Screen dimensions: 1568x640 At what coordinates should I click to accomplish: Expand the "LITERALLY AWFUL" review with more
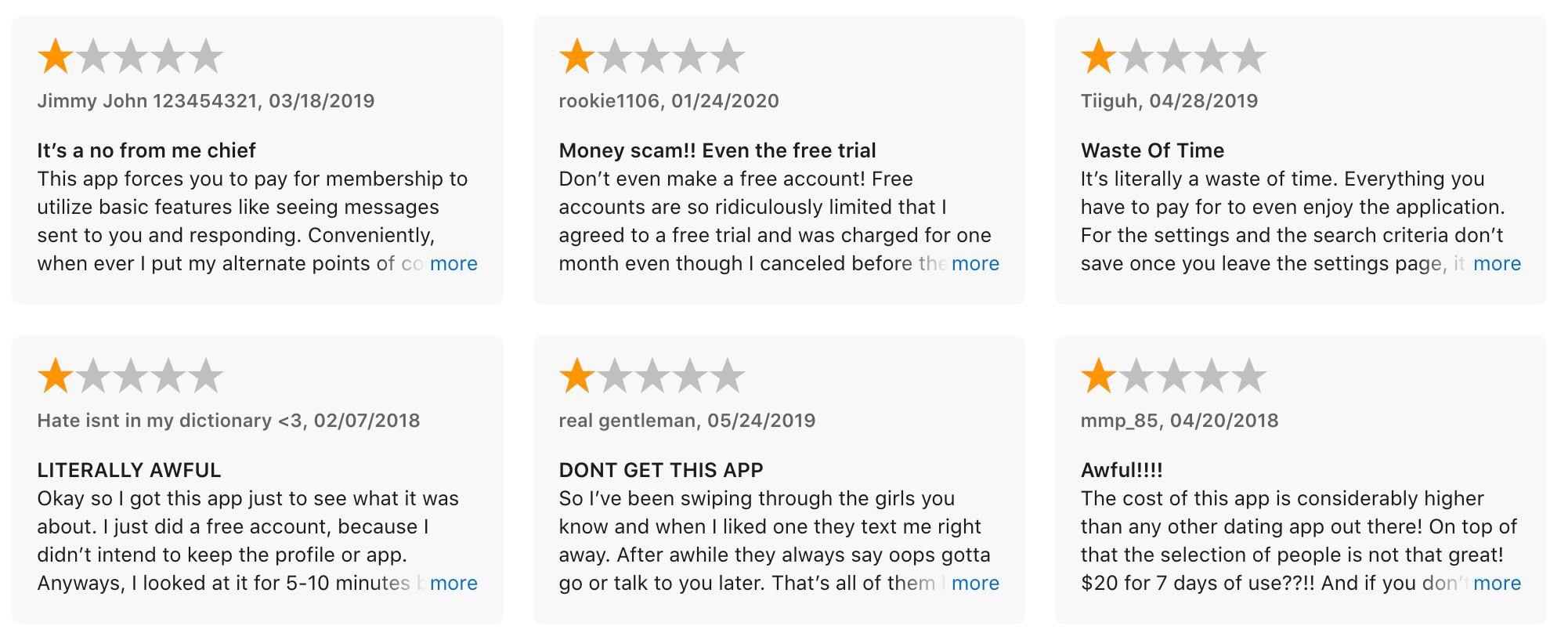pos(453,584)
